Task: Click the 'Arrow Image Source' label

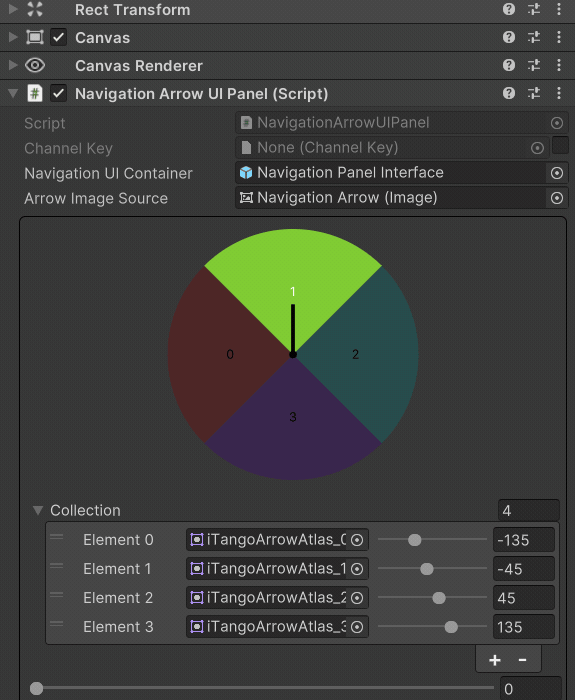Action: click(96, 198)
